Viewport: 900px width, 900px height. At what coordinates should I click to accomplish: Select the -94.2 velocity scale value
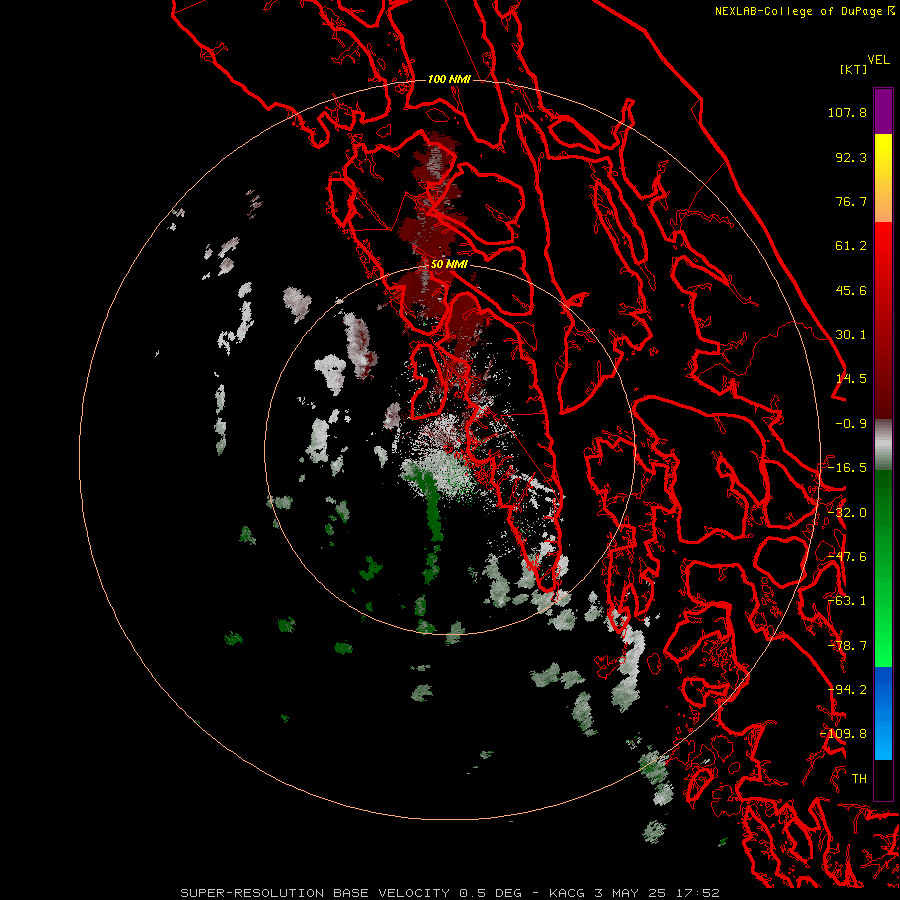pos(847,690)
